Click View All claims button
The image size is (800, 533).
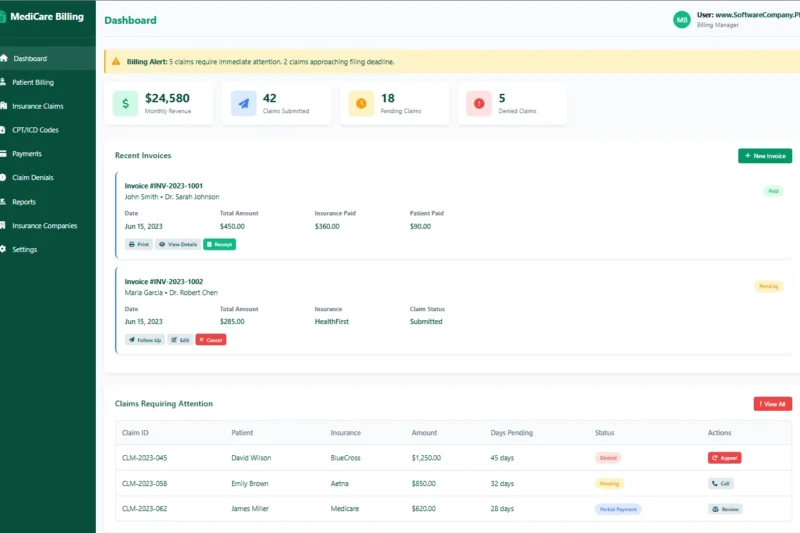[772, 404]
